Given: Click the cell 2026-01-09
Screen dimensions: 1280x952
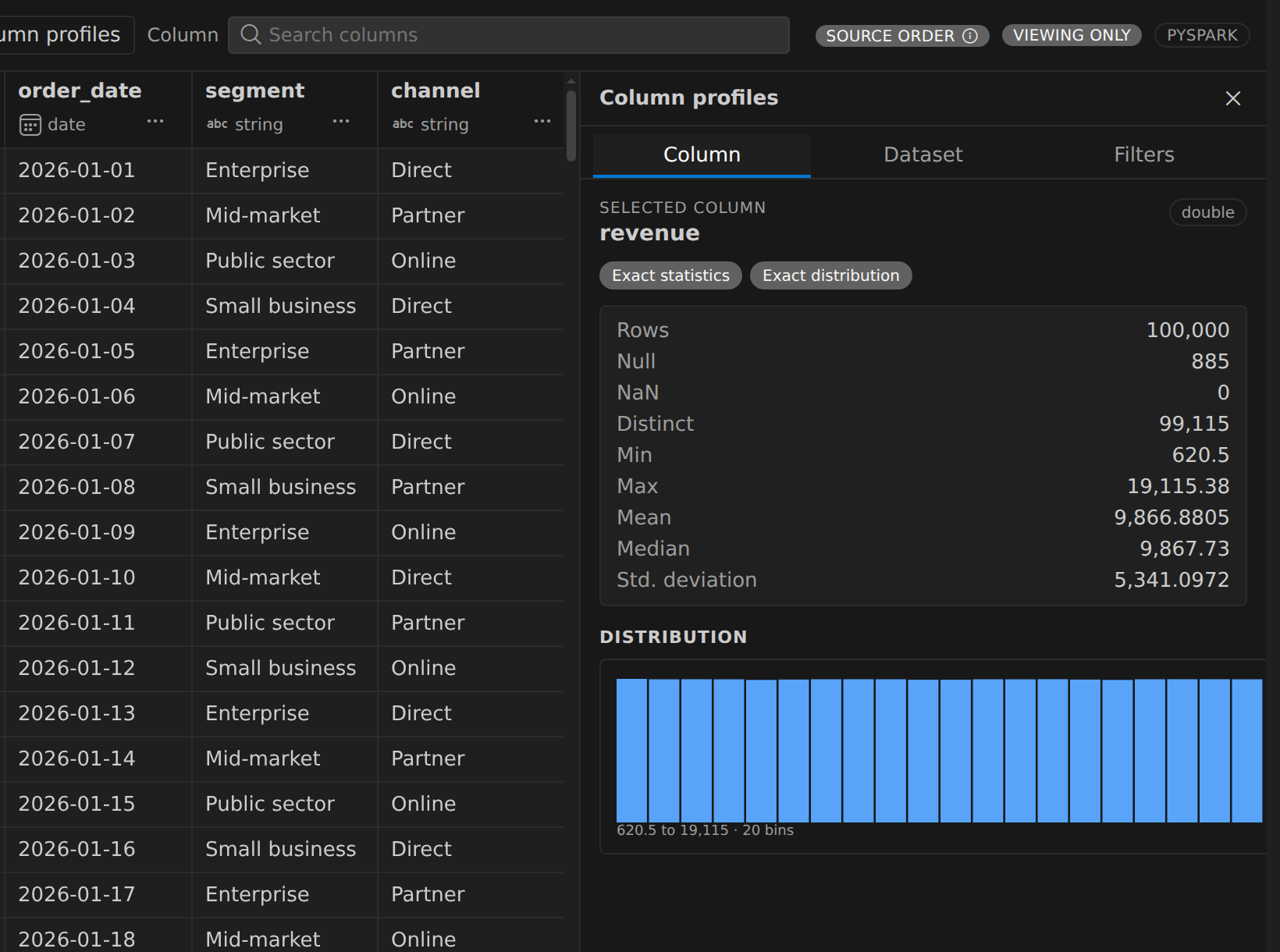Looking at the screenshot, I should 98,532.
